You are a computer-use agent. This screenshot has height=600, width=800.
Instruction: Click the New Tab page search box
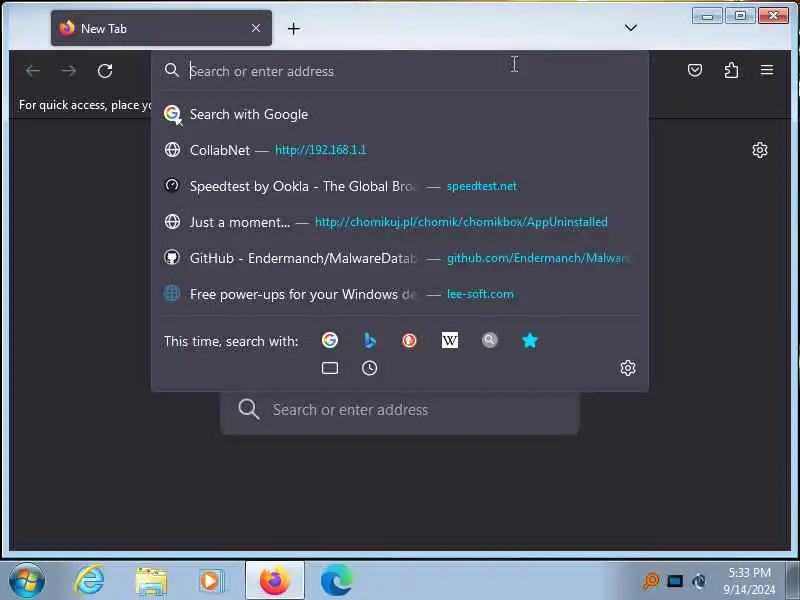point(399,410)
